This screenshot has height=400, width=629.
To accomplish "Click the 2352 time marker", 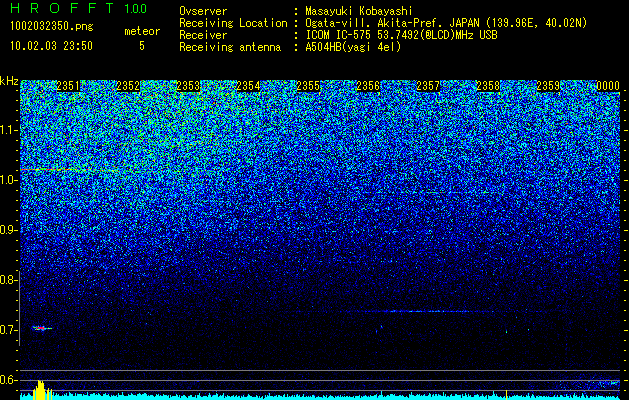I will (128, 86).
